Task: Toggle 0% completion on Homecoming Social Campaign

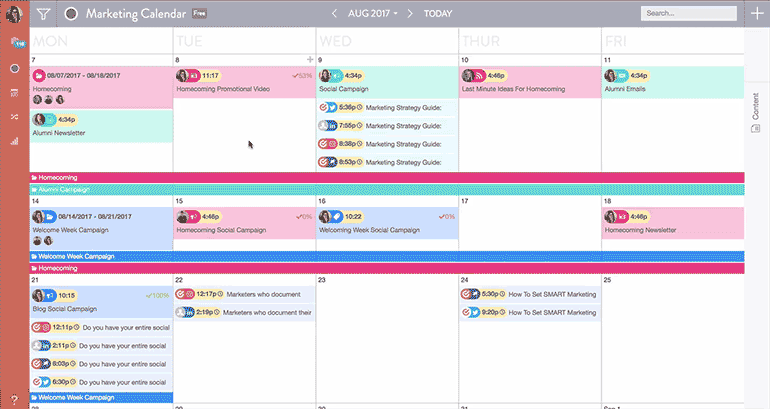Action: (304, 217)
